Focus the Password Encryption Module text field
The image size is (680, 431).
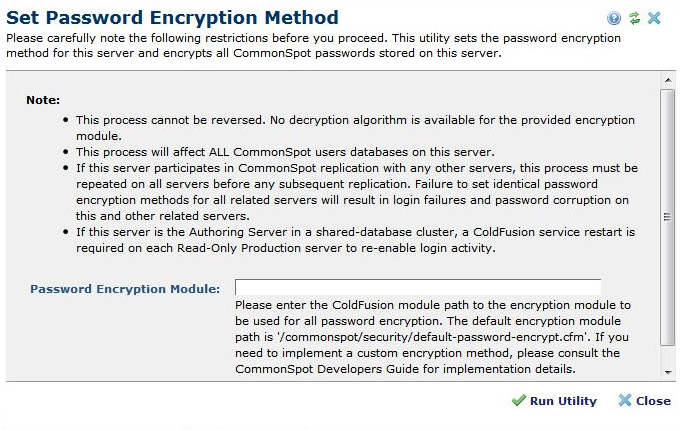click(x=418, y=289)
